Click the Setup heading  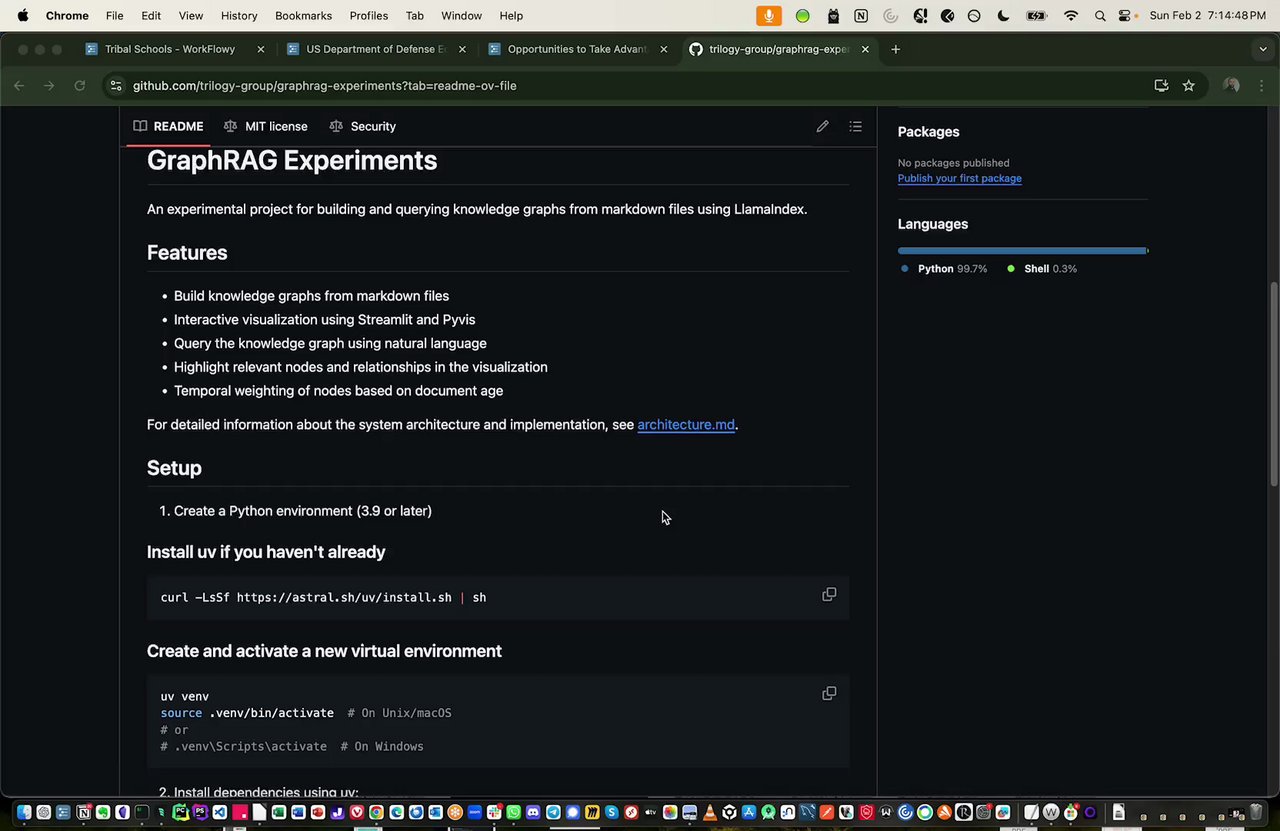point(174,468)
